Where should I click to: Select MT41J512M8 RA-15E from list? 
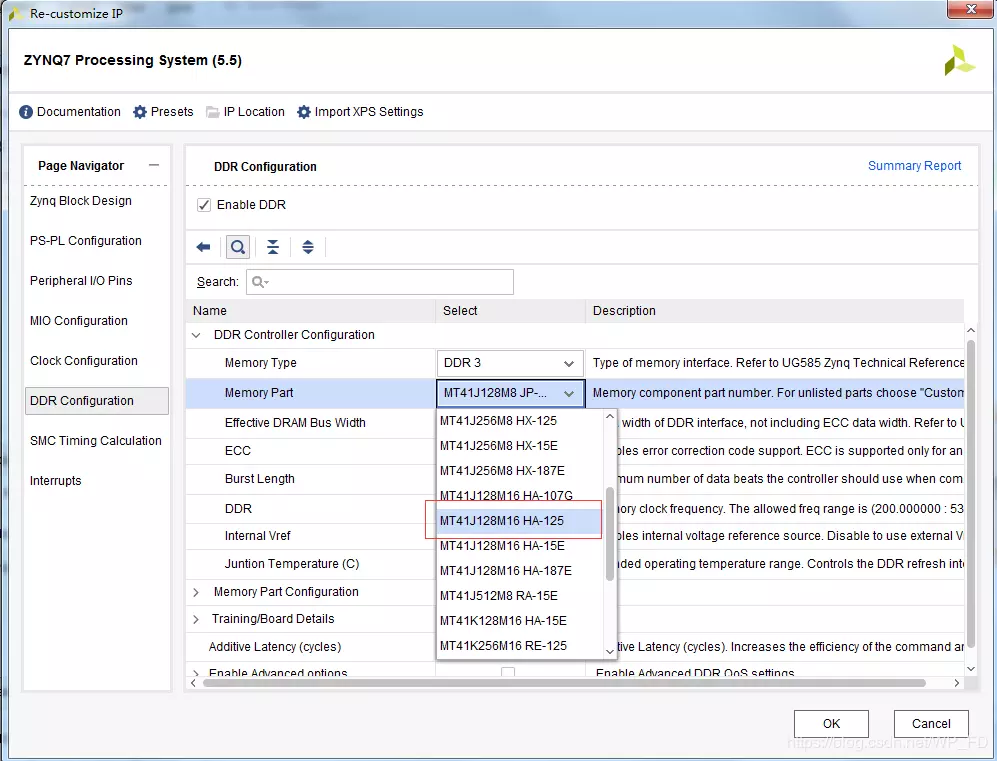pyautogui.click(x=519, y=596)
